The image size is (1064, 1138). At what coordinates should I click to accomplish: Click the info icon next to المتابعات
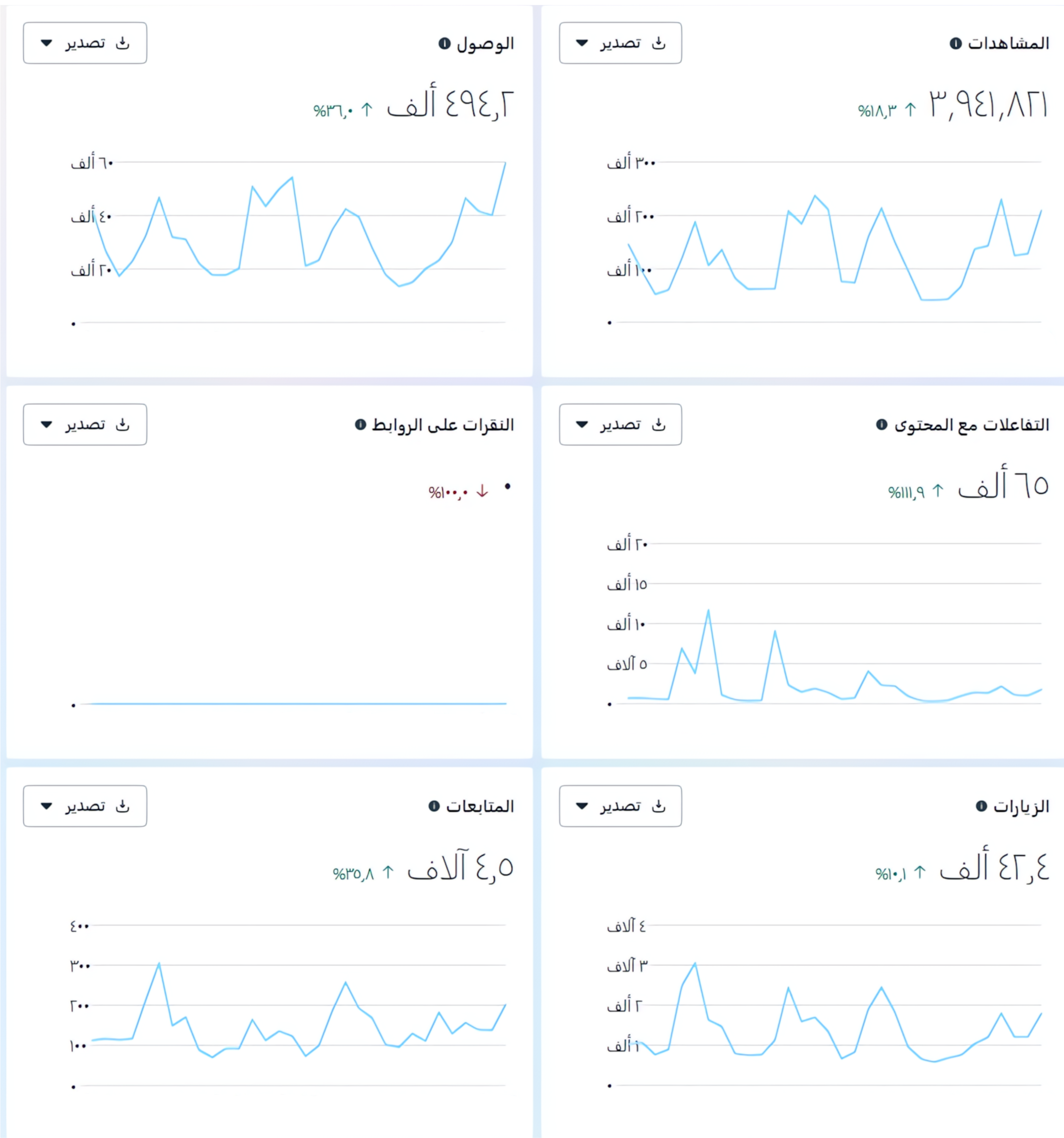point(434,806)
